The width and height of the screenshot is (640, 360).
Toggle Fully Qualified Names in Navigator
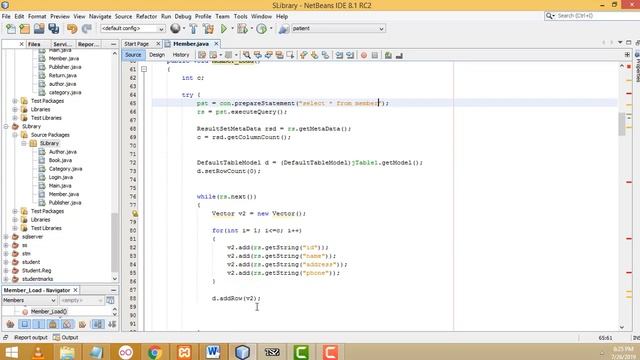(x=82, y=324)
